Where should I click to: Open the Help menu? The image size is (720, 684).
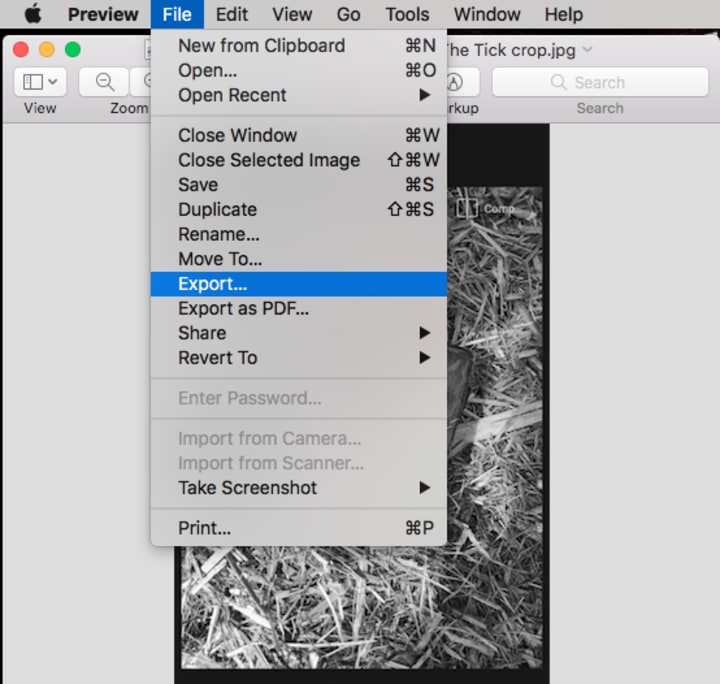point(564,14)
